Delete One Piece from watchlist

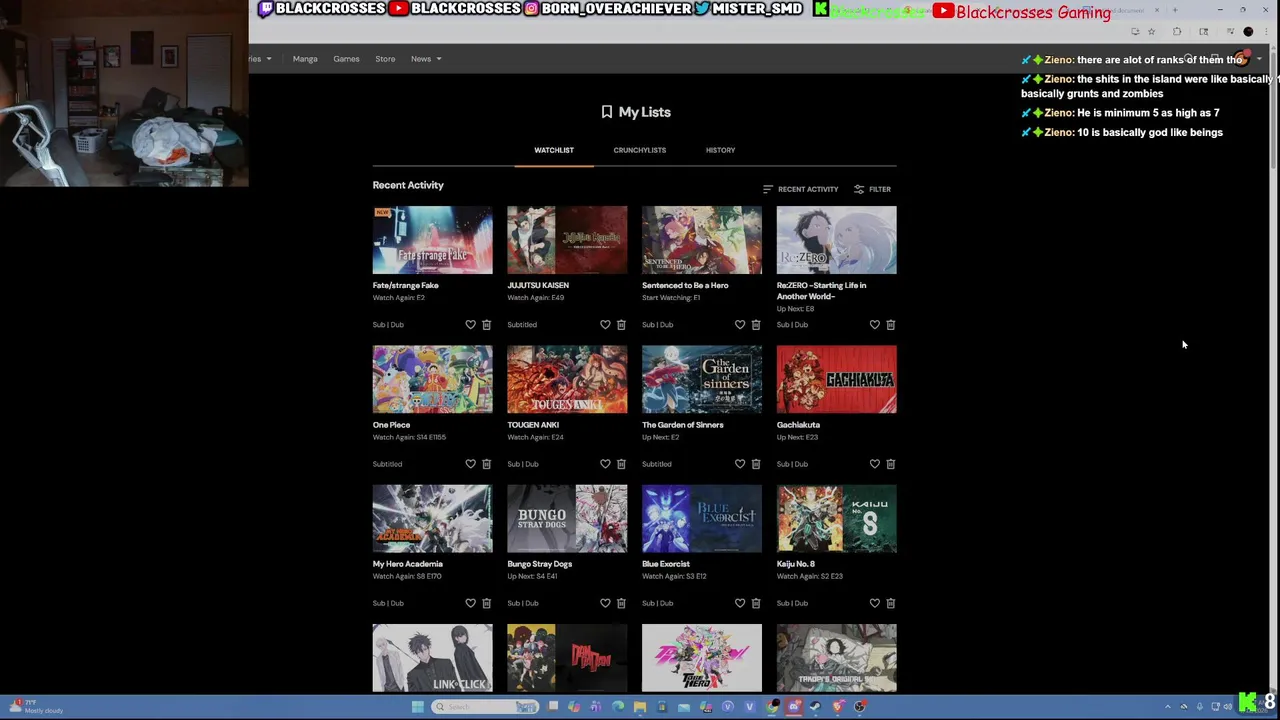click(x=486, y=464)
